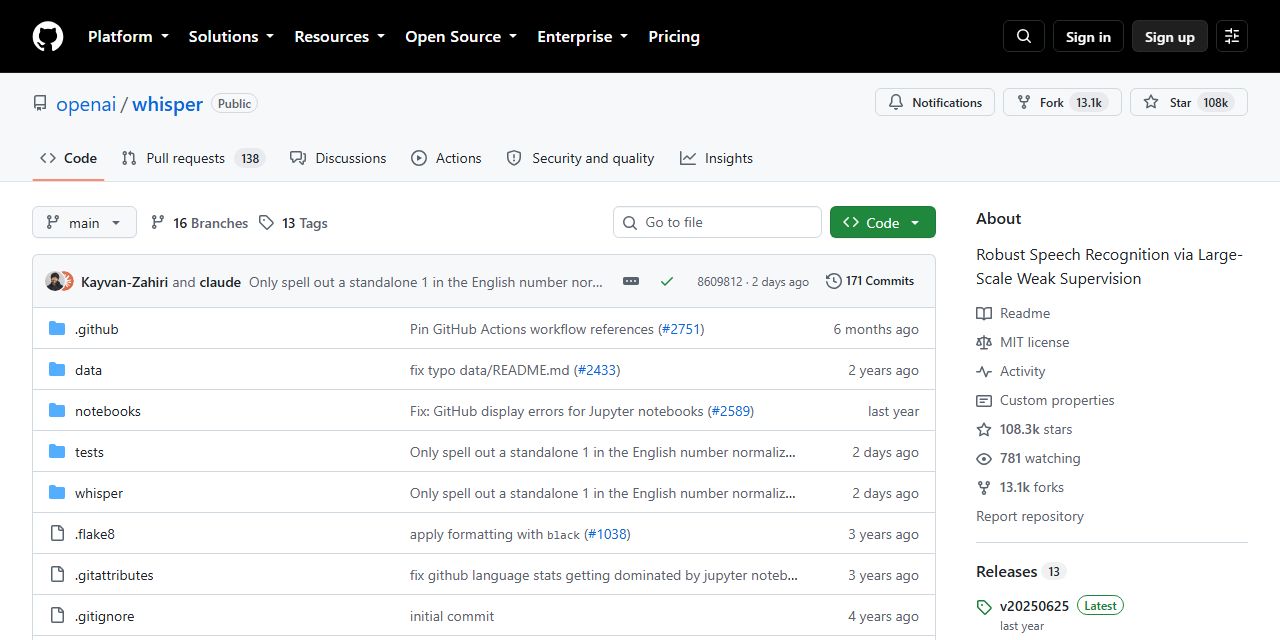Open the appearance settings icon in header
This screenshot has width=1280, height=640.
click(x=1232, y=36)
